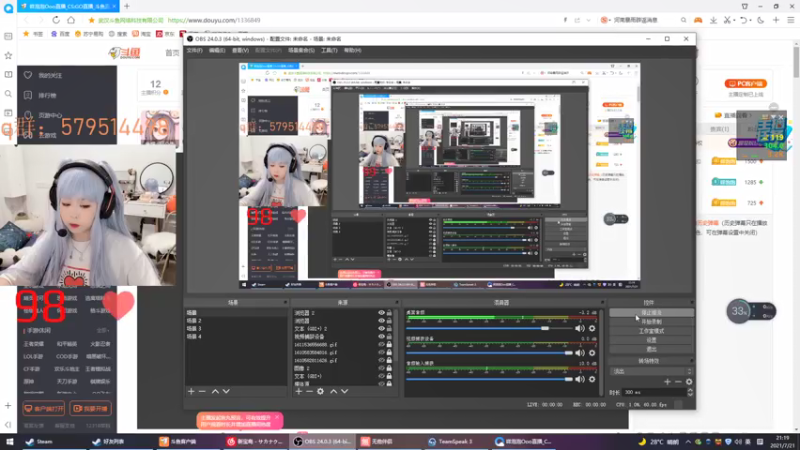Image resolution: width=800 pixels, height=450 pixels.
Task: Move scene up with the arrow icon
Action: [x=215, y=391]
